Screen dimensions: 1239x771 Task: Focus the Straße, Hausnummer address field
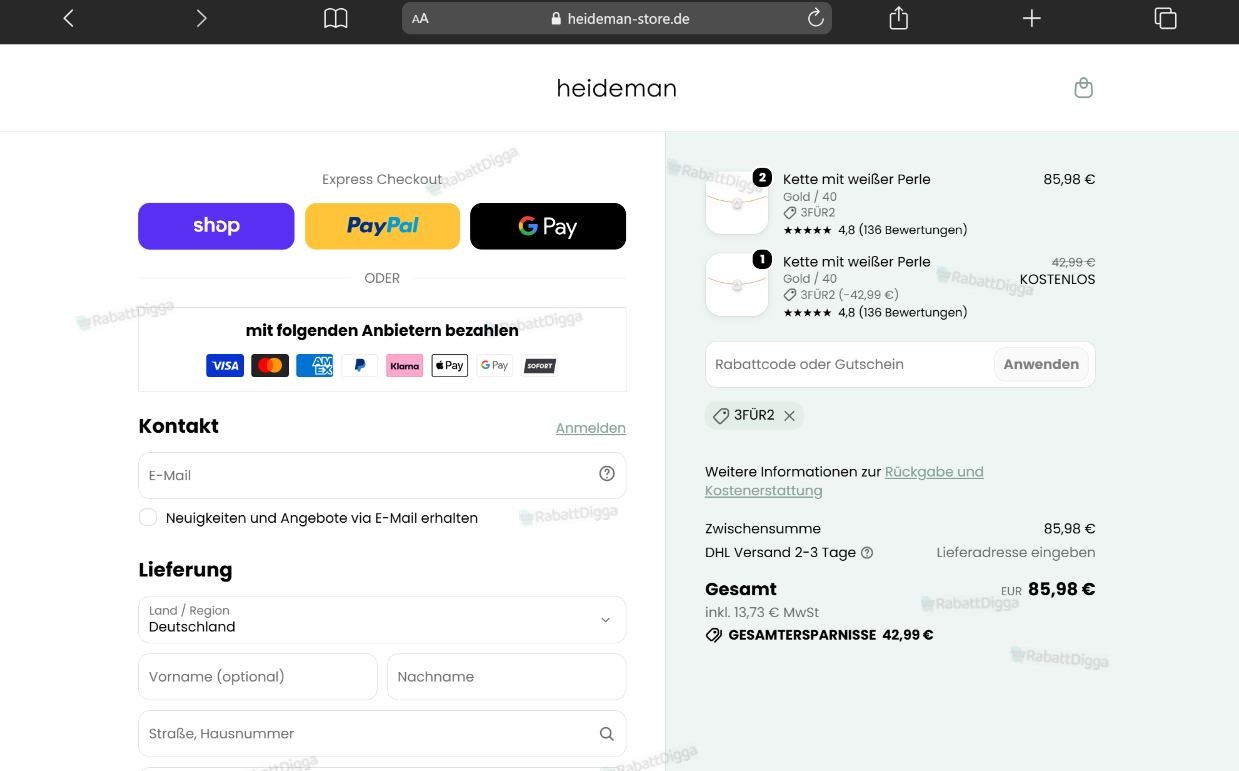coord(382,733)
